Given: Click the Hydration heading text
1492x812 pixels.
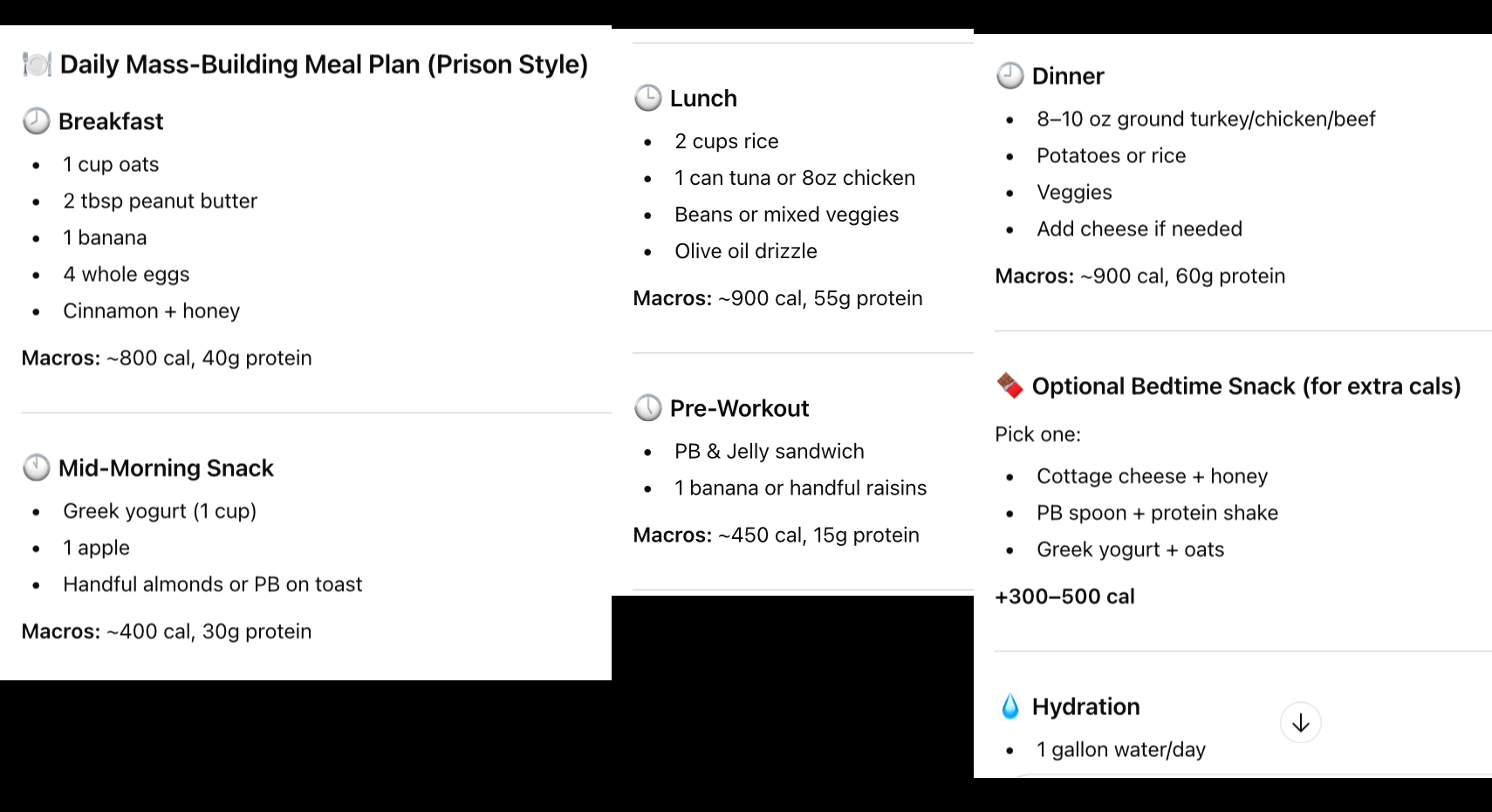Looking at the screenshot, I should tap(1085, 706).
